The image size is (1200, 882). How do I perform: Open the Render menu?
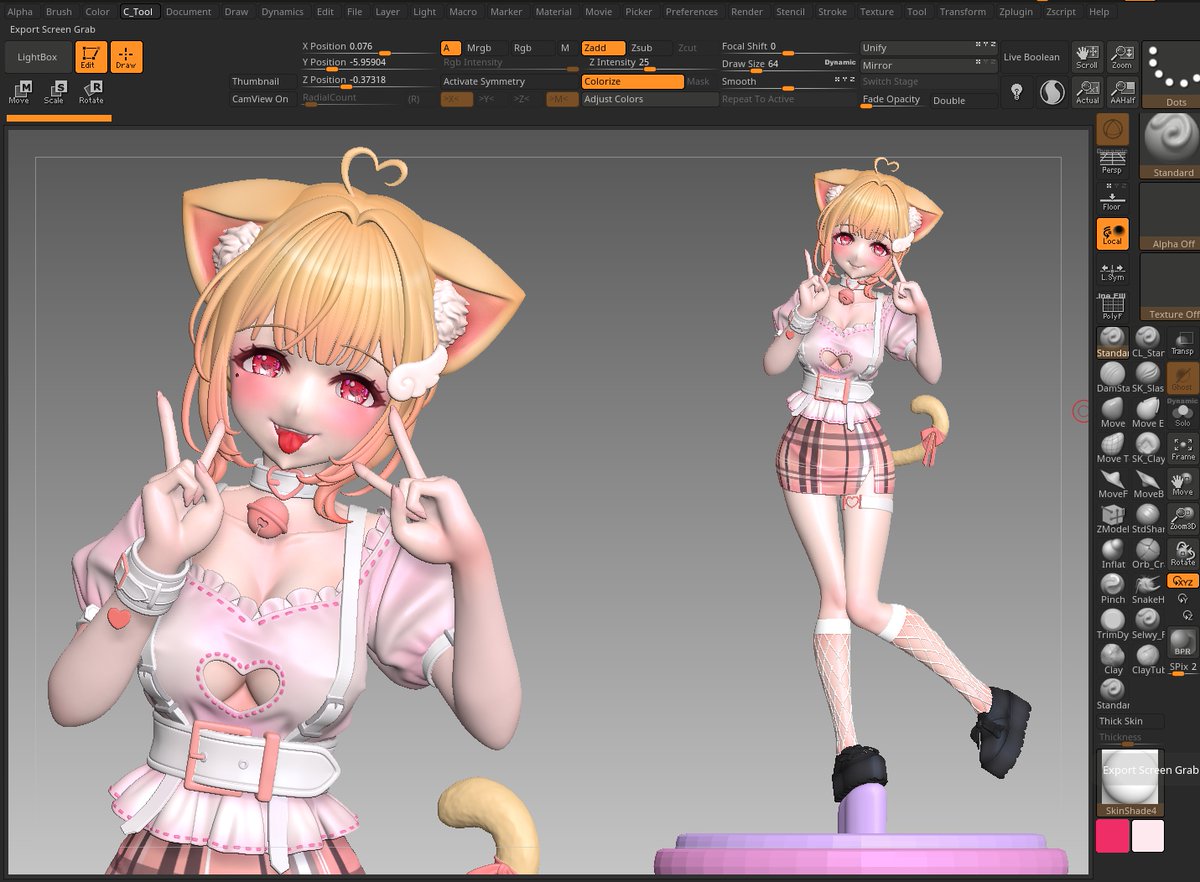746,12
